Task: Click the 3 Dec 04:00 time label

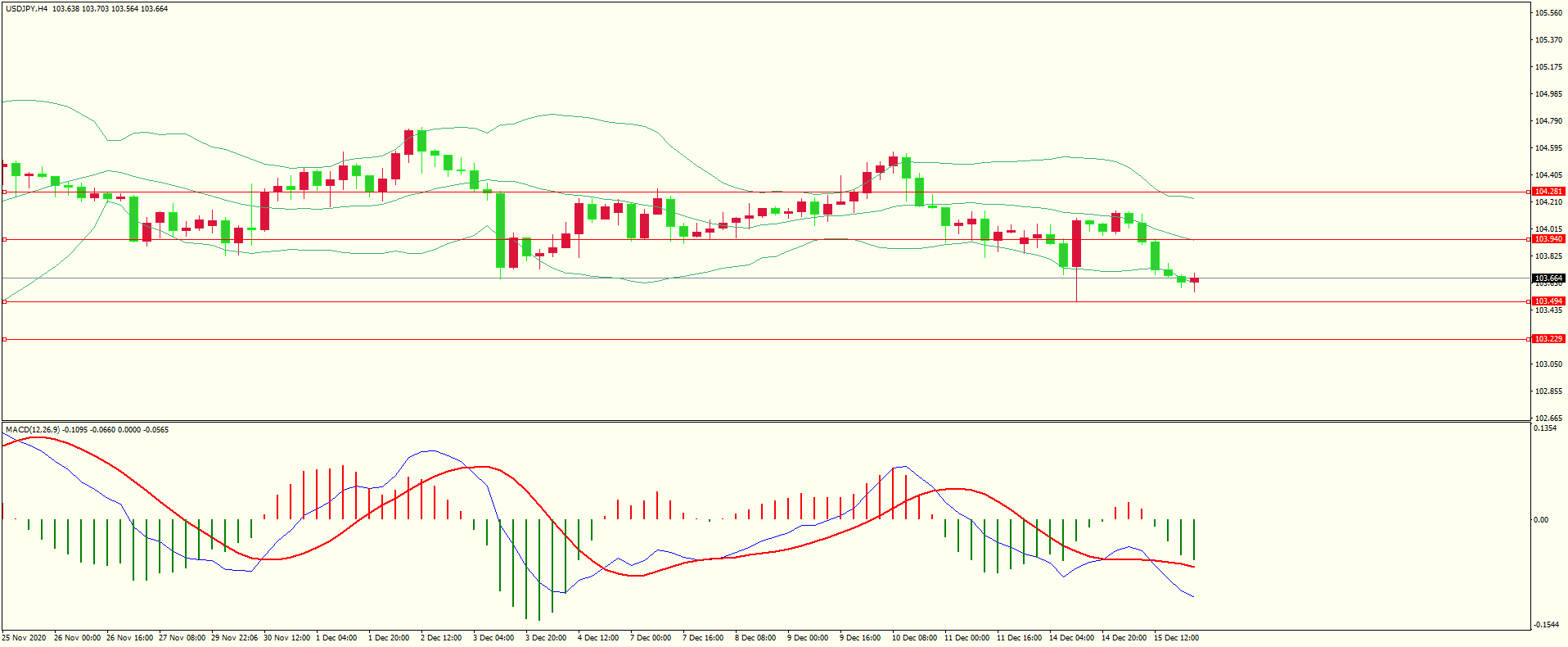Action: 493,638
